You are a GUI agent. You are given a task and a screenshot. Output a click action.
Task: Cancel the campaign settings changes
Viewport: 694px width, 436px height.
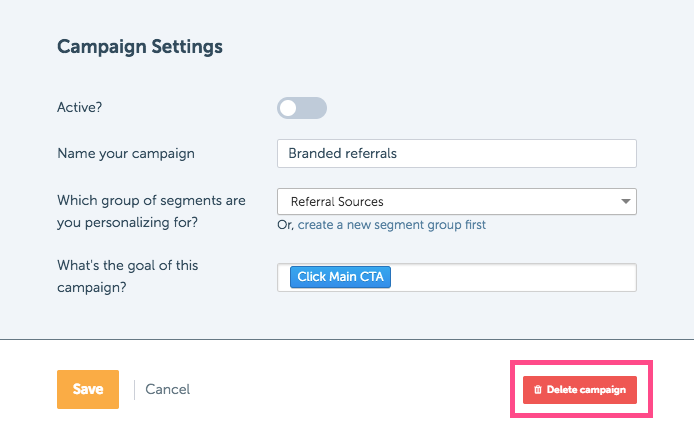coord(168,390)
